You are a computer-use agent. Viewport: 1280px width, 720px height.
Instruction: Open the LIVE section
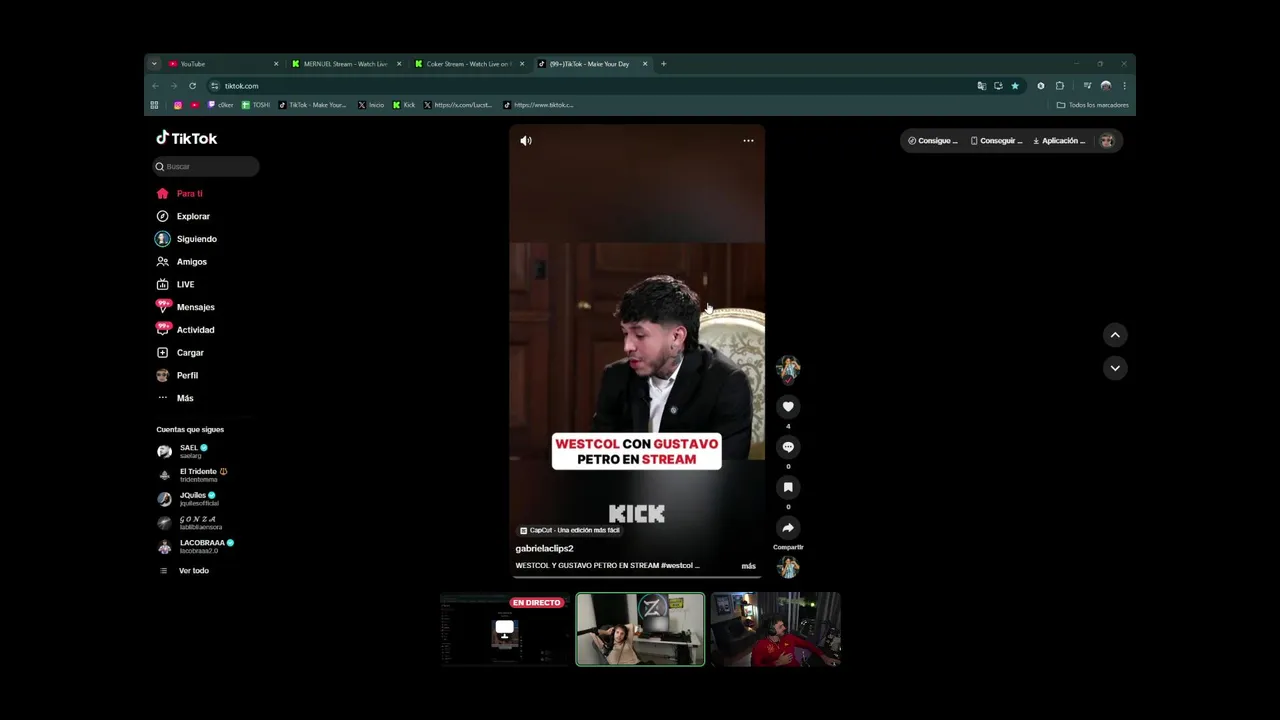pos(176,284)
